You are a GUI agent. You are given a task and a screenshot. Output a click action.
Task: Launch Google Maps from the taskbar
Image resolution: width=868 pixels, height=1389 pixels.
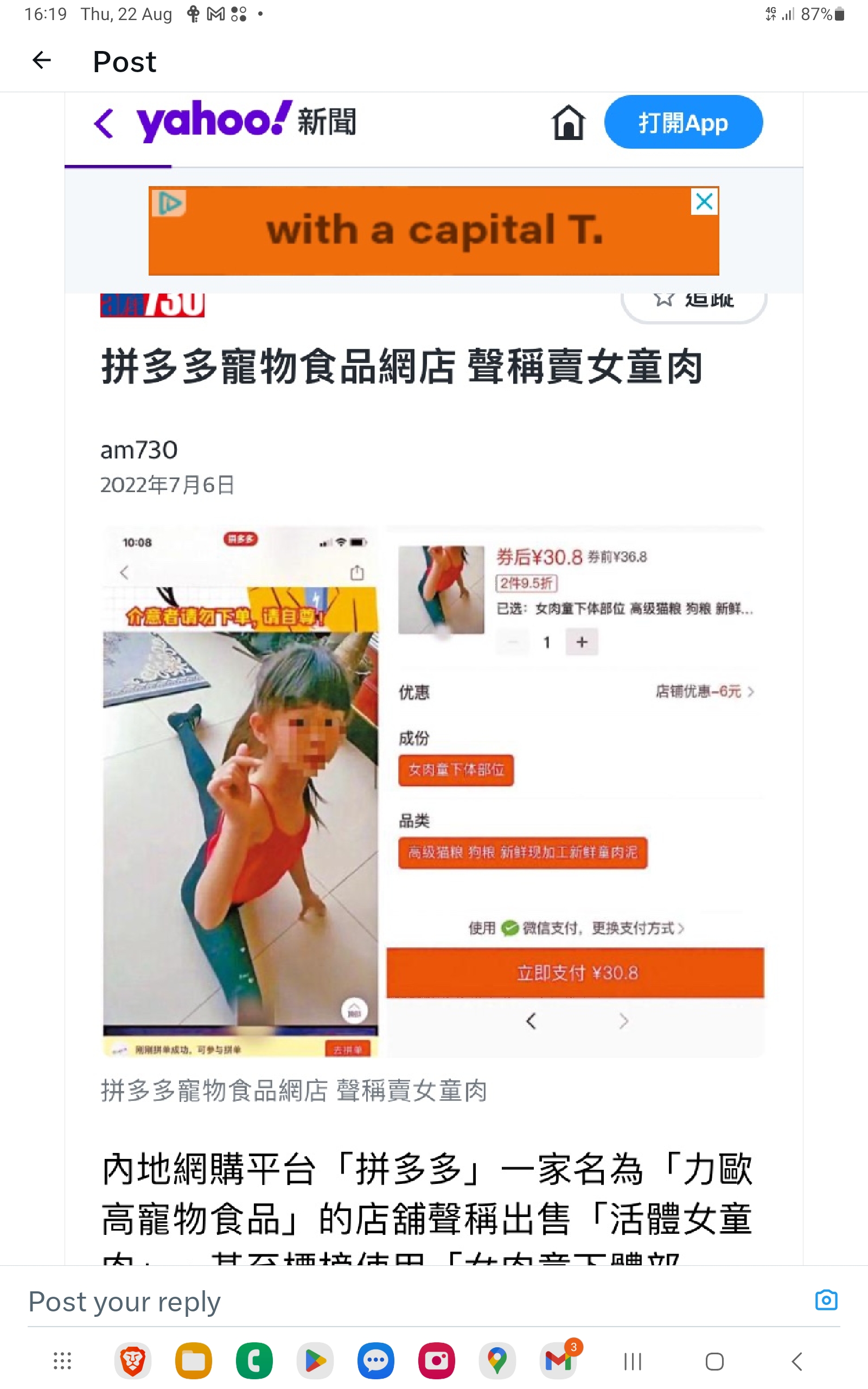pyautogui.click(x=497, y=1361)
